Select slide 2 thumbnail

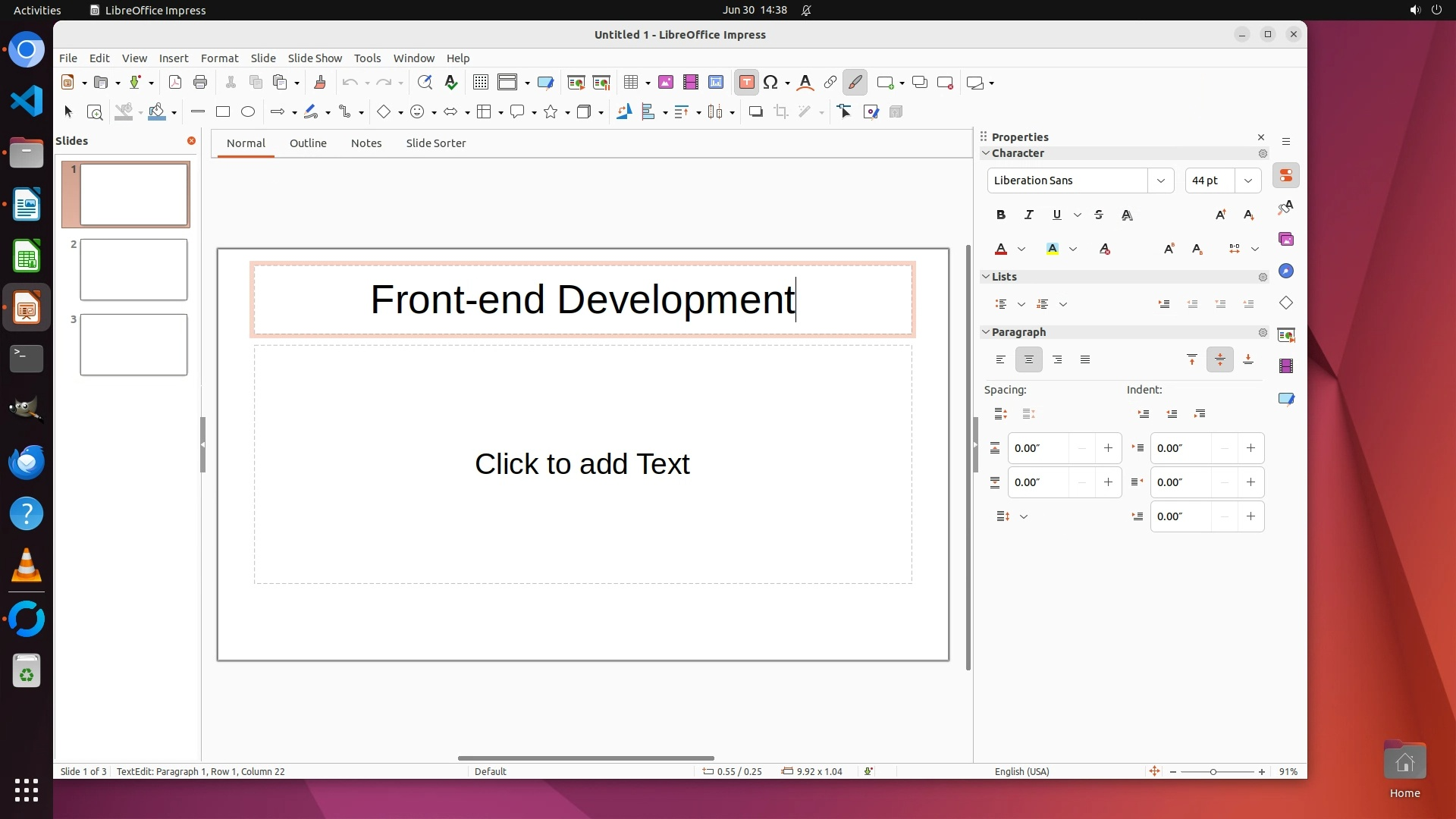(x=133, y=270)
